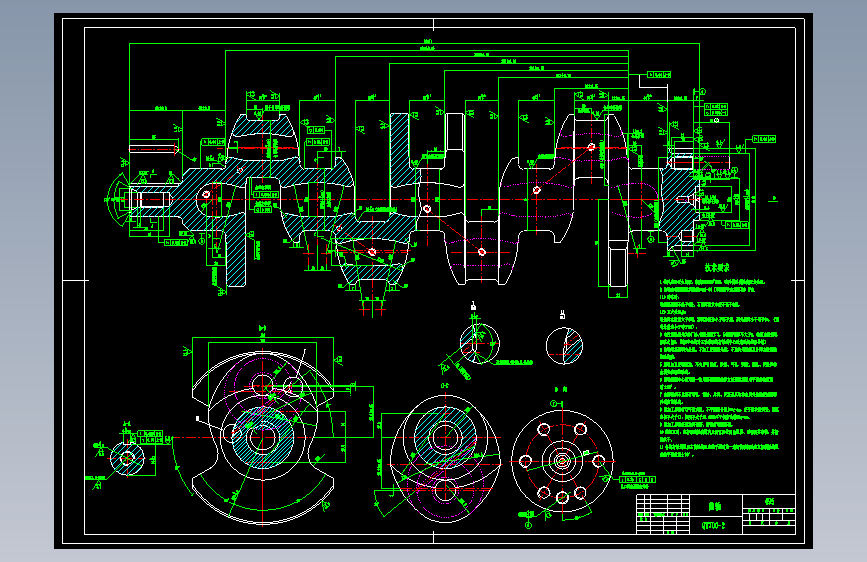Click the large counterweight section view at bottom left
Viewport: 867px width, 562px height.
[263, 437]
